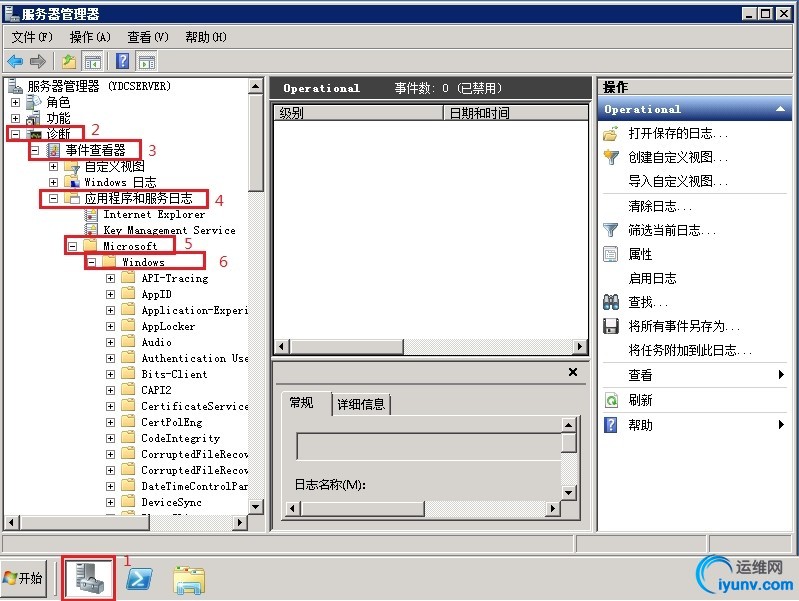Click the create custom view funnel icon
The width and height of the screenshot is (799, 601).
pyautogui.click(x=610, y=158)
